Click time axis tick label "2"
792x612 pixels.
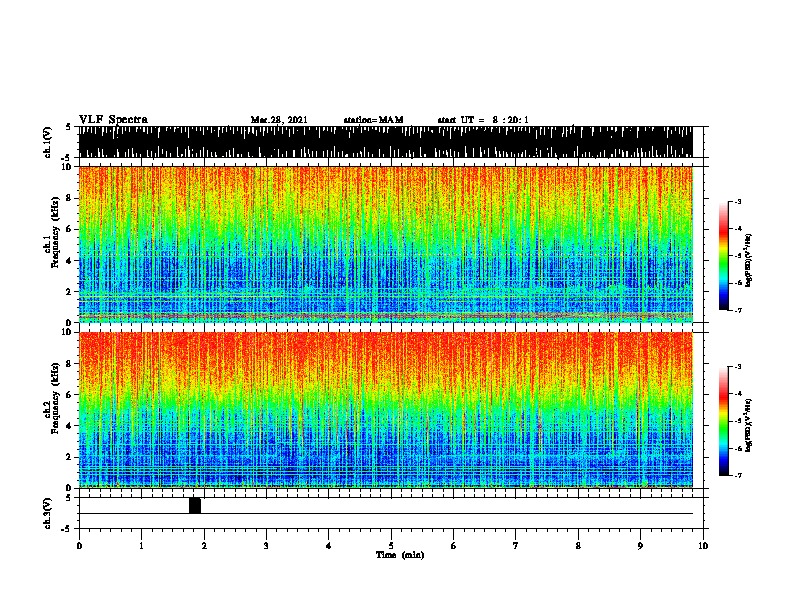[x=204, y=545]
